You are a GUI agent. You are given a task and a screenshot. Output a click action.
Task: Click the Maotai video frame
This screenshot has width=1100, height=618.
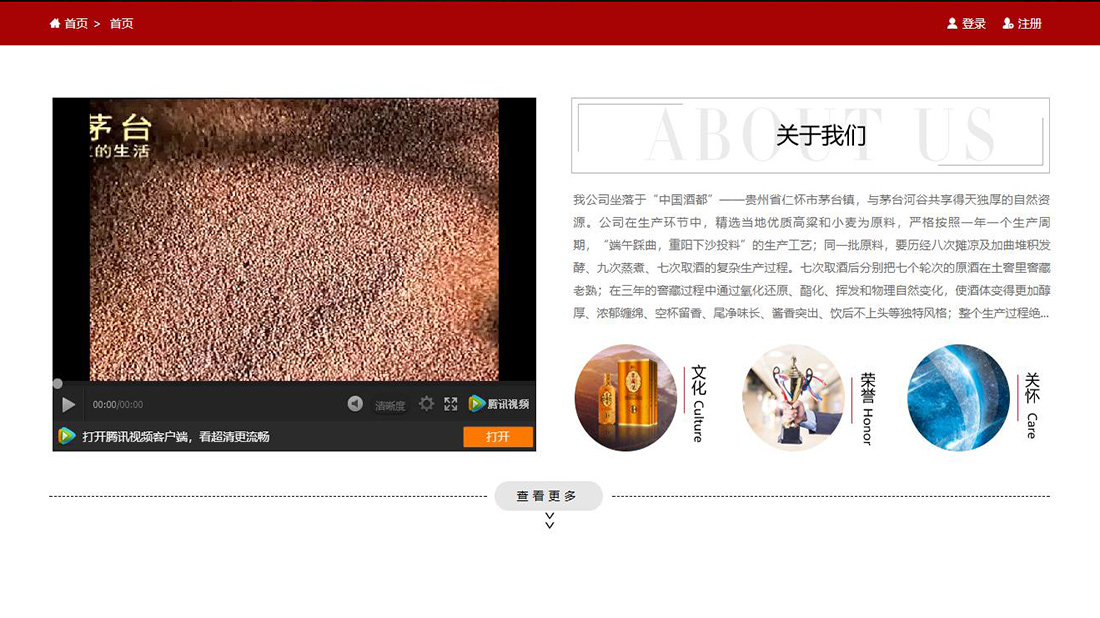click(x=294, y=239)
